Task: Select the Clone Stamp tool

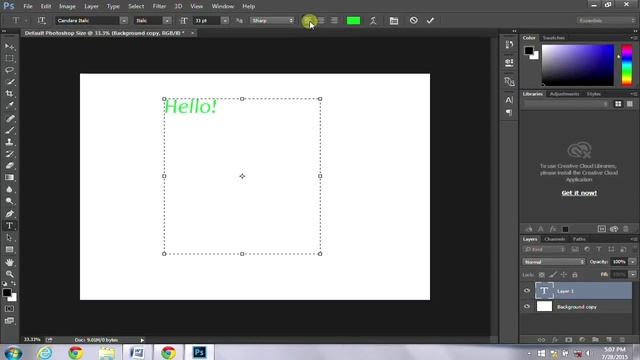Action: click(9, 142)
